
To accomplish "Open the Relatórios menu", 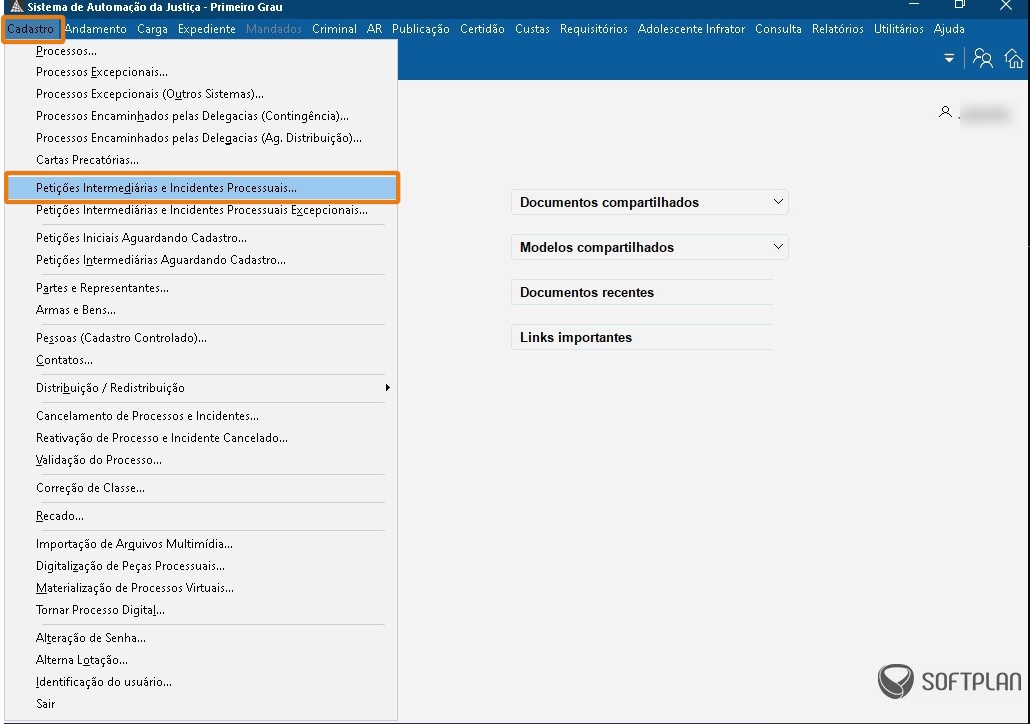I will click(837, 29).
